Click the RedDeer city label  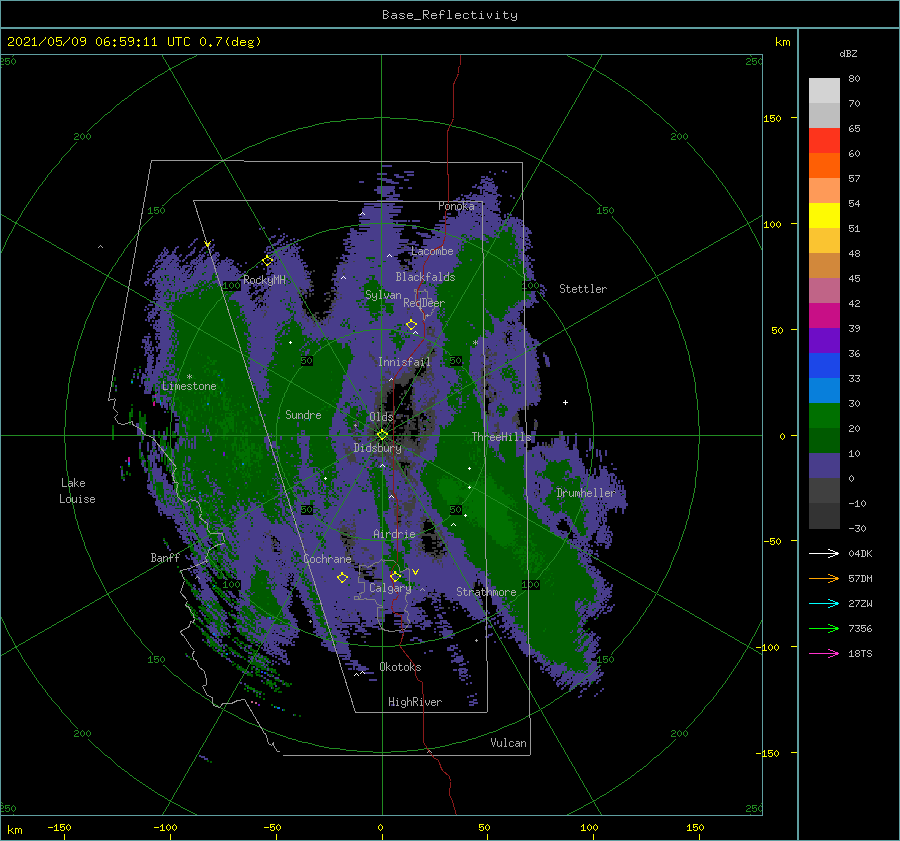pyautogui.click(x=424, y=303)
